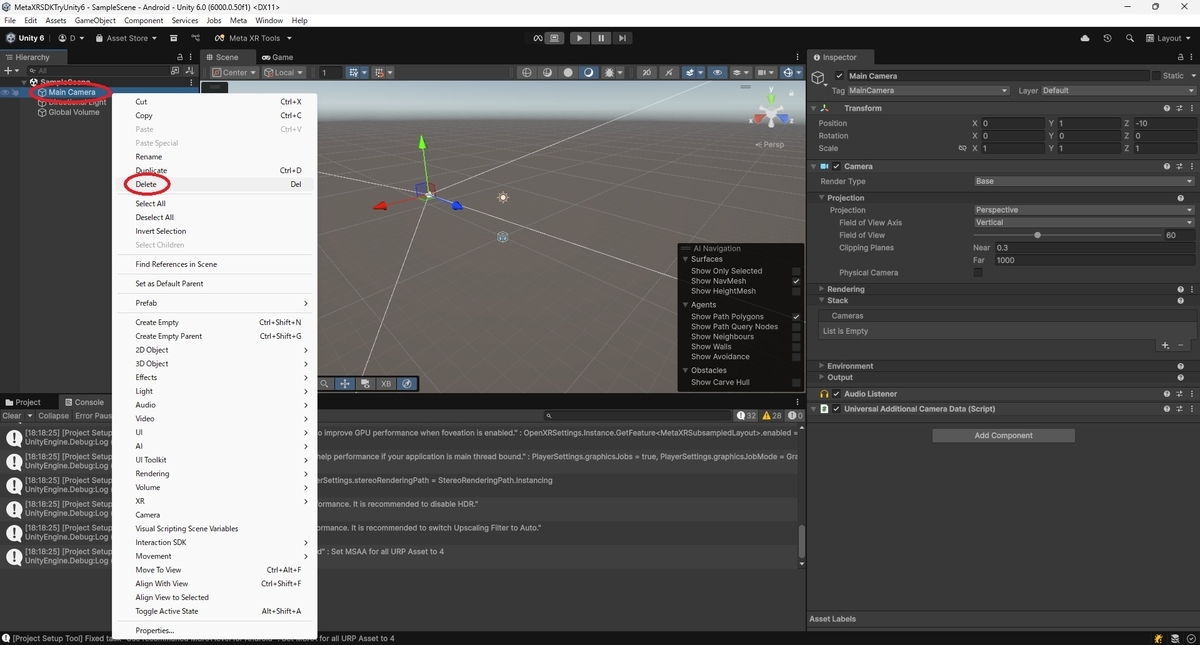The height and width of the screenshot is (645, 1200).
Task: Select the Move tool in the scene overlay
Action: [345, 383]
